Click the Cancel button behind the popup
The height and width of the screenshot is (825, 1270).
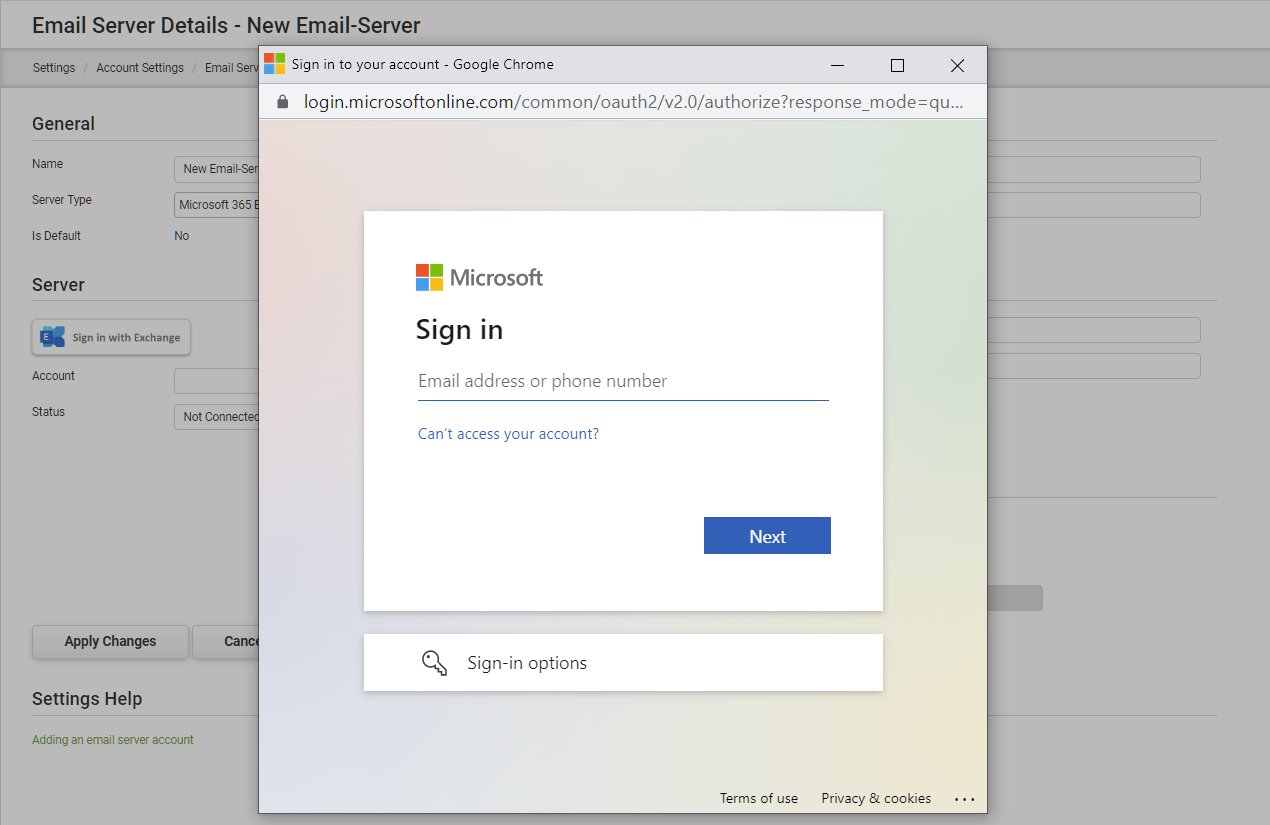(x=226, y=642)
